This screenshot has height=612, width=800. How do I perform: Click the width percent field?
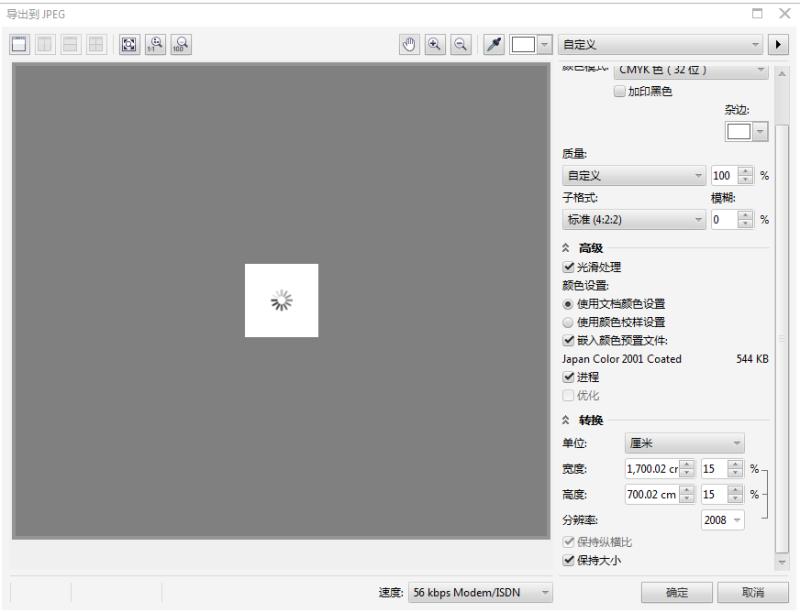point(714,469)
